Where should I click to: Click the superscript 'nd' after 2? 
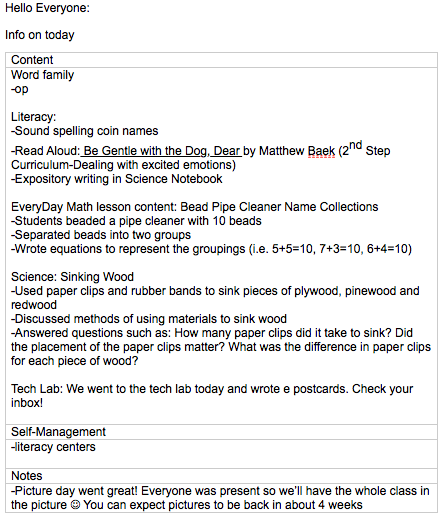[x=355, y=145]
